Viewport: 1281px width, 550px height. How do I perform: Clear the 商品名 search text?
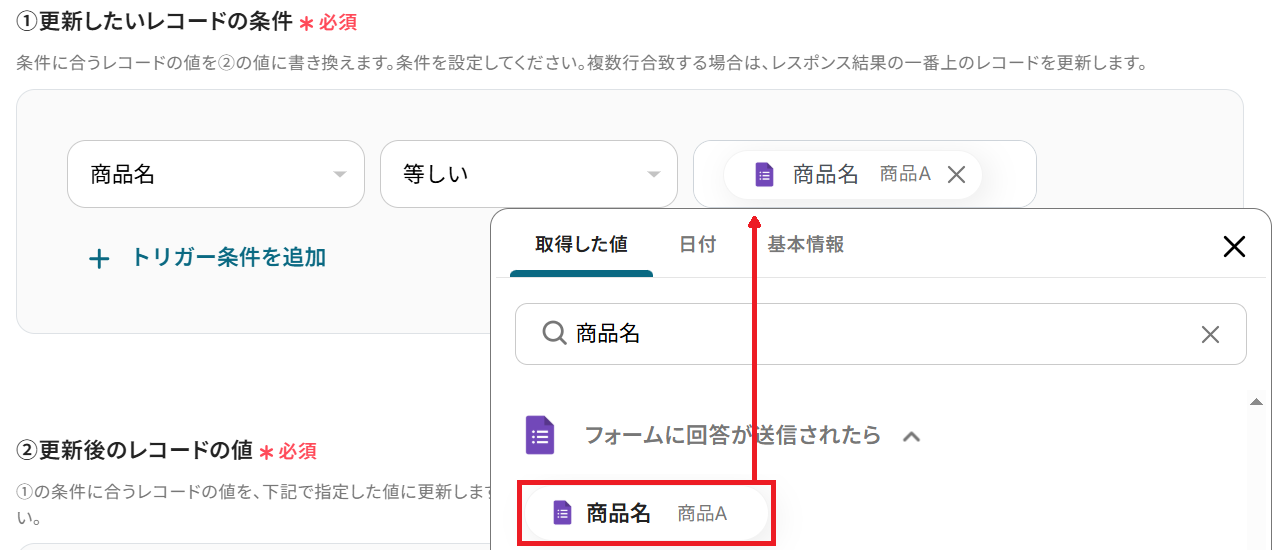[1210, 334]
